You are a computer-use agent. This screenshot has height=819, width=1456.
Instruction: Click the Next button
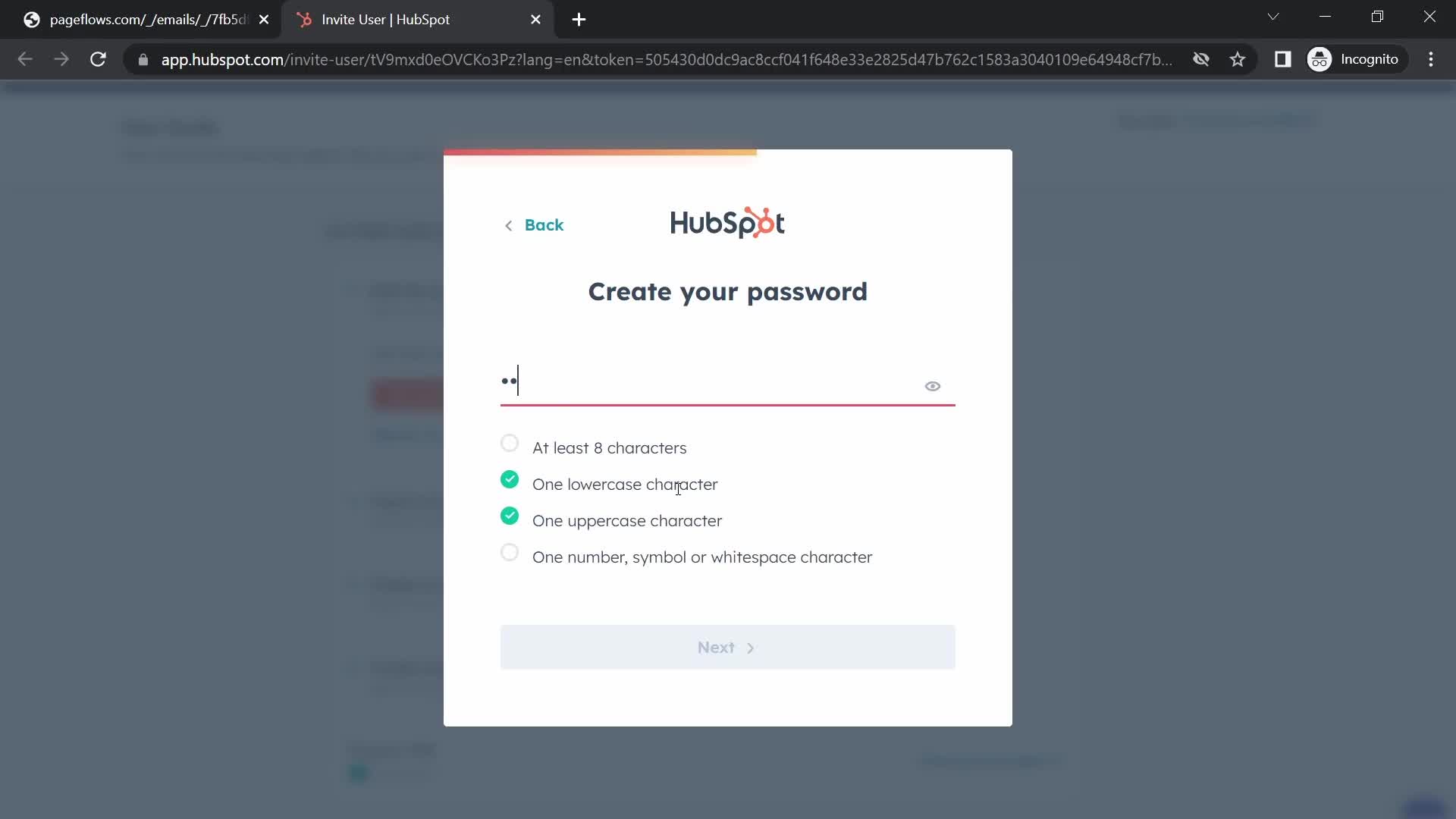pos(727,647)
